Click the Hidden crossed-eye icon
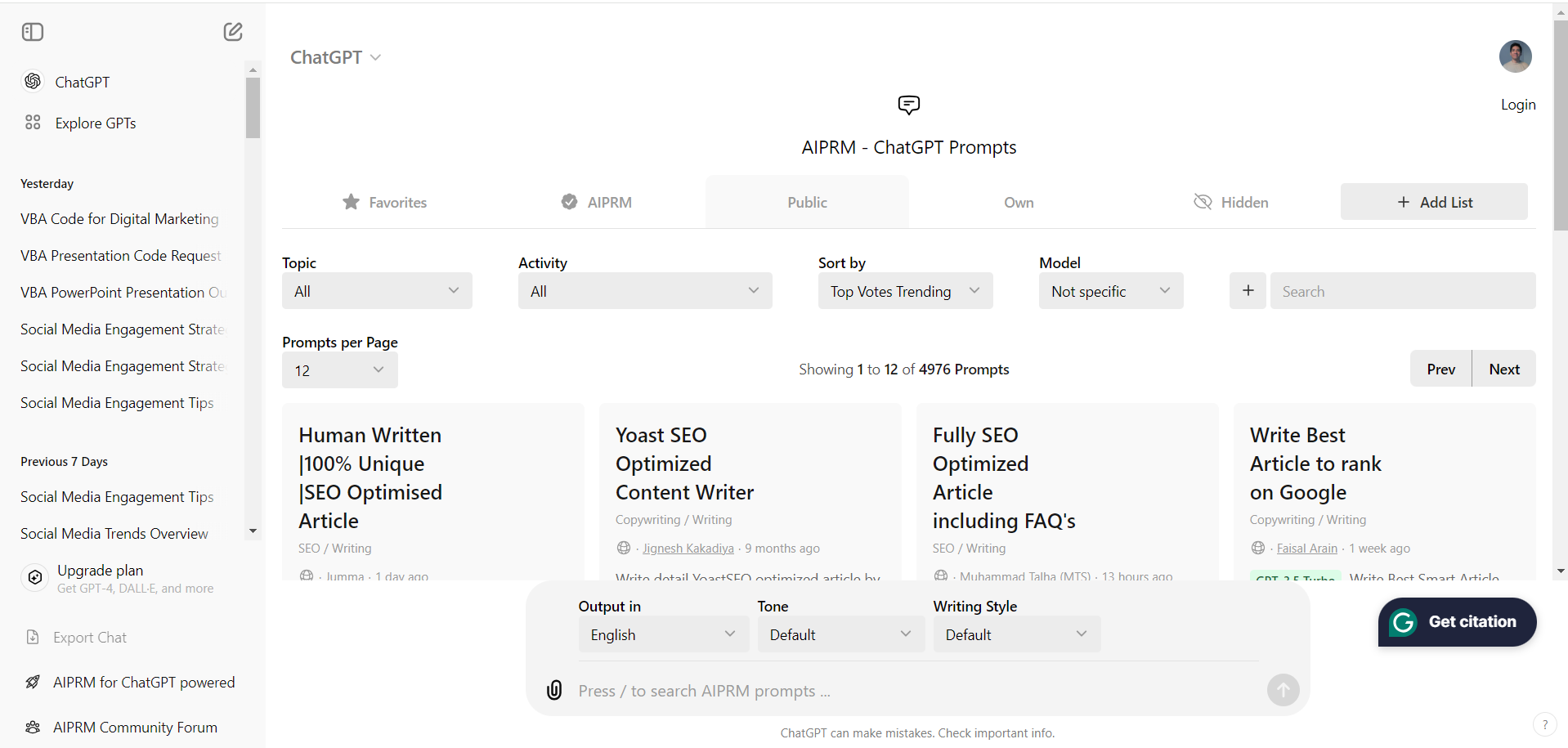The height and width of the screenshot is (748, 1568). tap(1203, 202)
